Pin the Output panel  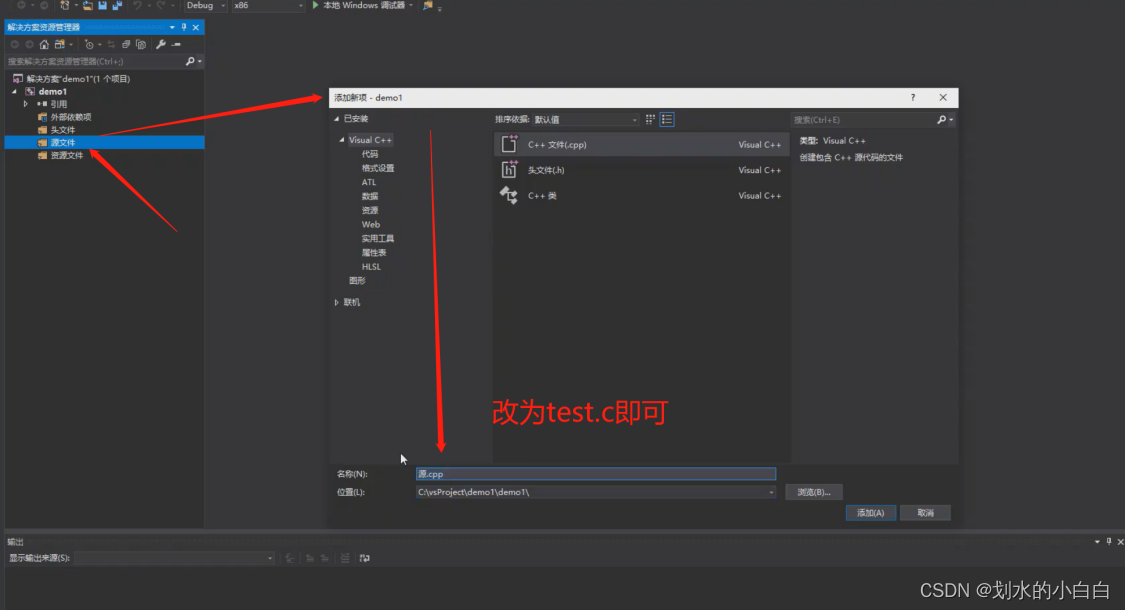click(x=1108, y=542)
